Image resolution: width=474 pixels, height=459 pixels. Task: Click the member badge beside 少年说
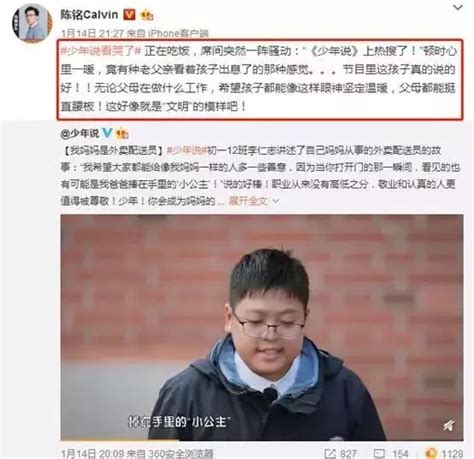(122, 133)
